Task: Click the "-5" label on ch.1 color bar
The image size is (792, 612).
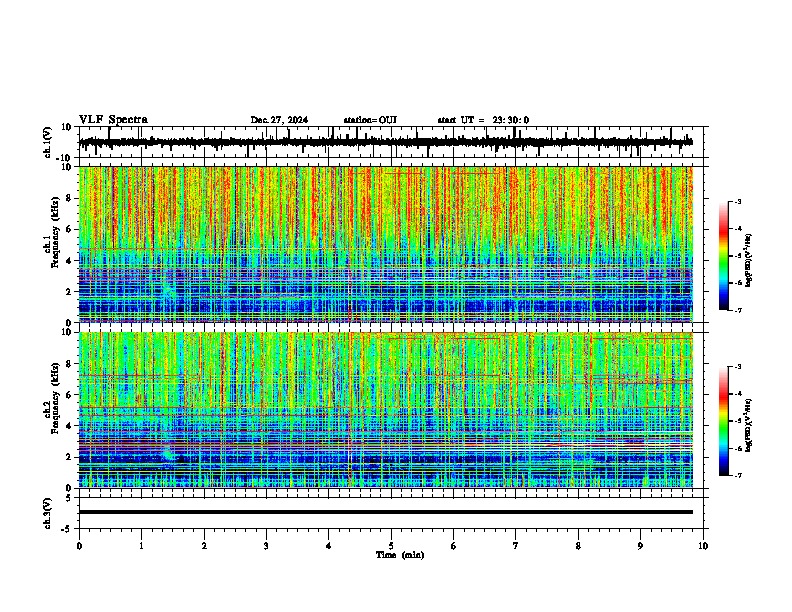Action: (x=738, y=256)
